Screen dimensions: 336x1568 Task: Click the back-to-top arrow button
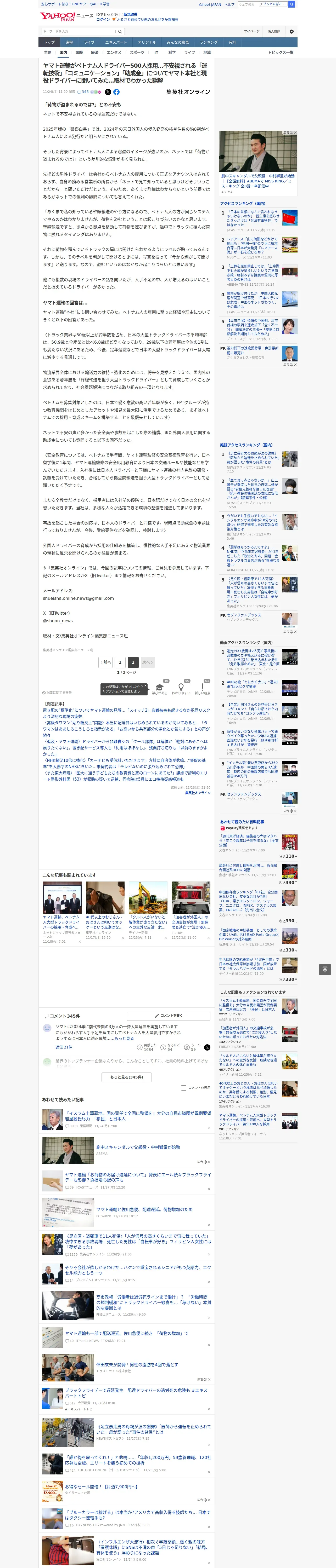(325, 969)
